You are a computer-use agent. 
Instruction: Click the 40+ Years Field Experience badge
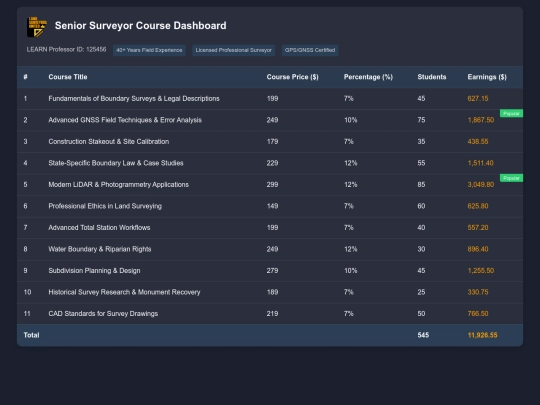[x=149, y=50]
